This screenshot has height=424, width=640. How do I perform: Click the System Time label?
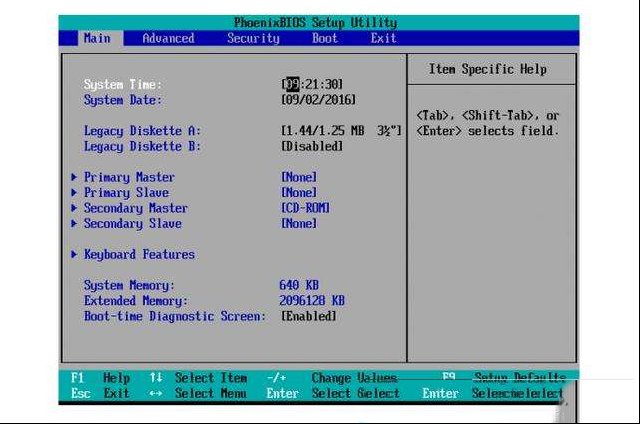tap(123, 84)
